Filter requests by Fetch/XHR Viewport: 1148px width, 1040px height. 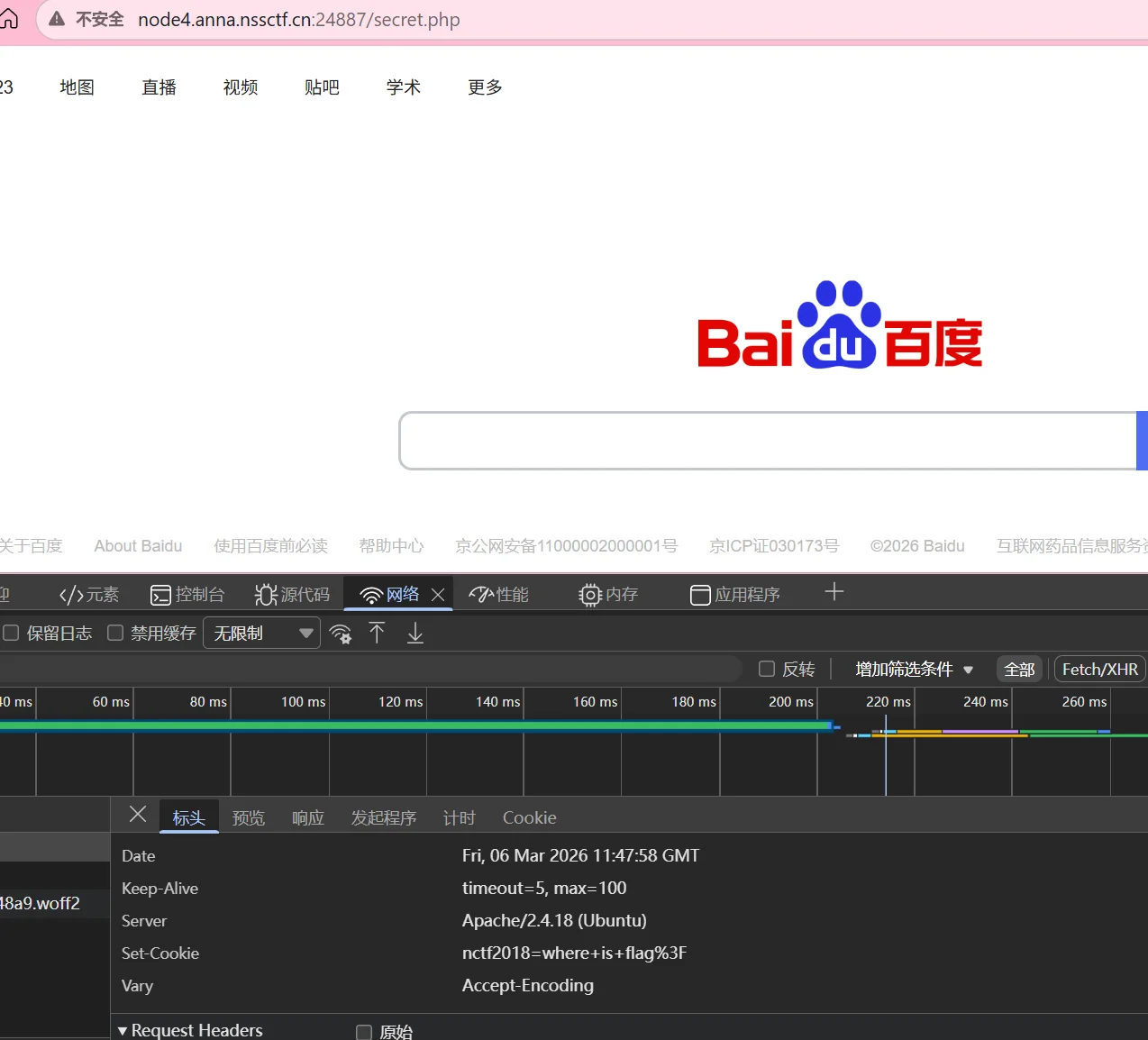click(x=1099, y=669)
